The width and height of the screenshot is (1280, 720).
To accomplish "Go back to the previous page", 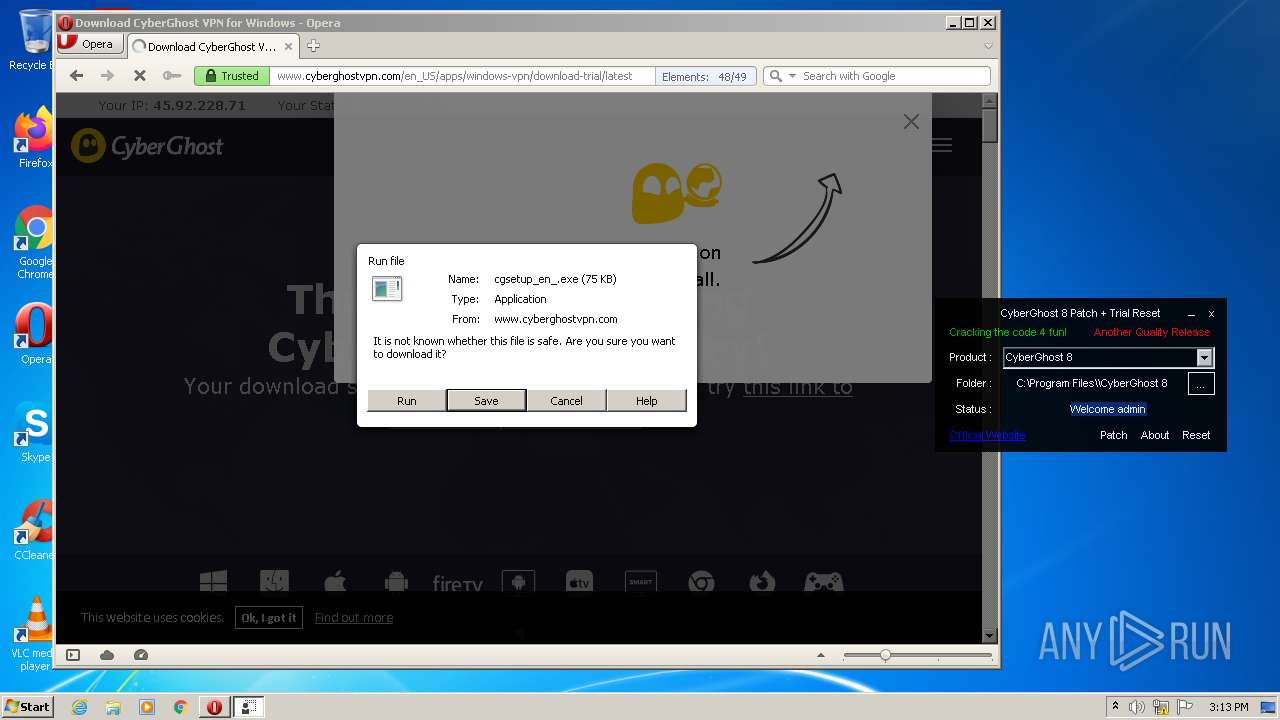I will [76, 76].
